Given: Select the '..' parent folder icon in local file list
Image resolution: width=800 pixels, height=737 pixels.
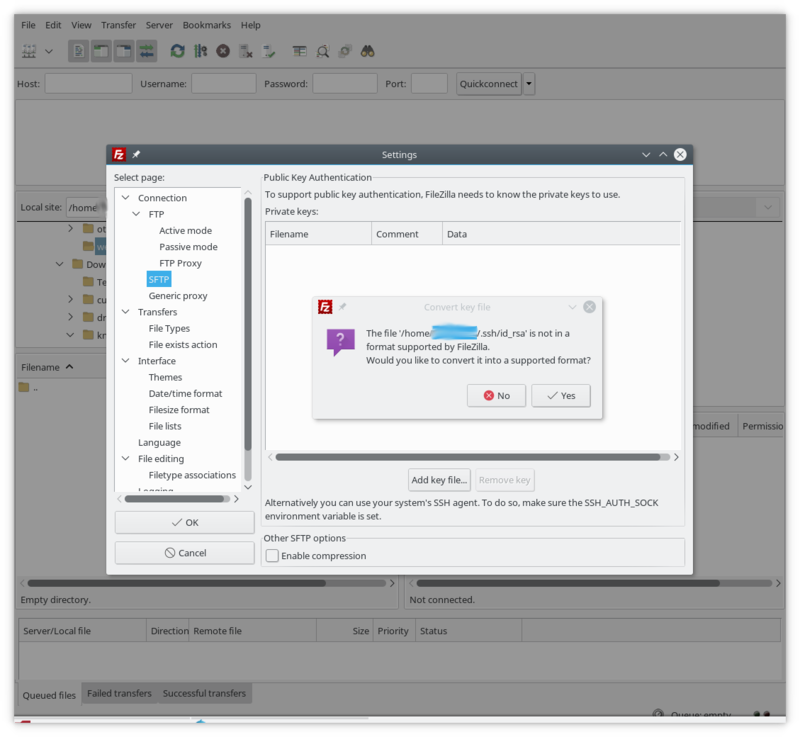Looking at the screenshot, I should (x=24, y=387).
